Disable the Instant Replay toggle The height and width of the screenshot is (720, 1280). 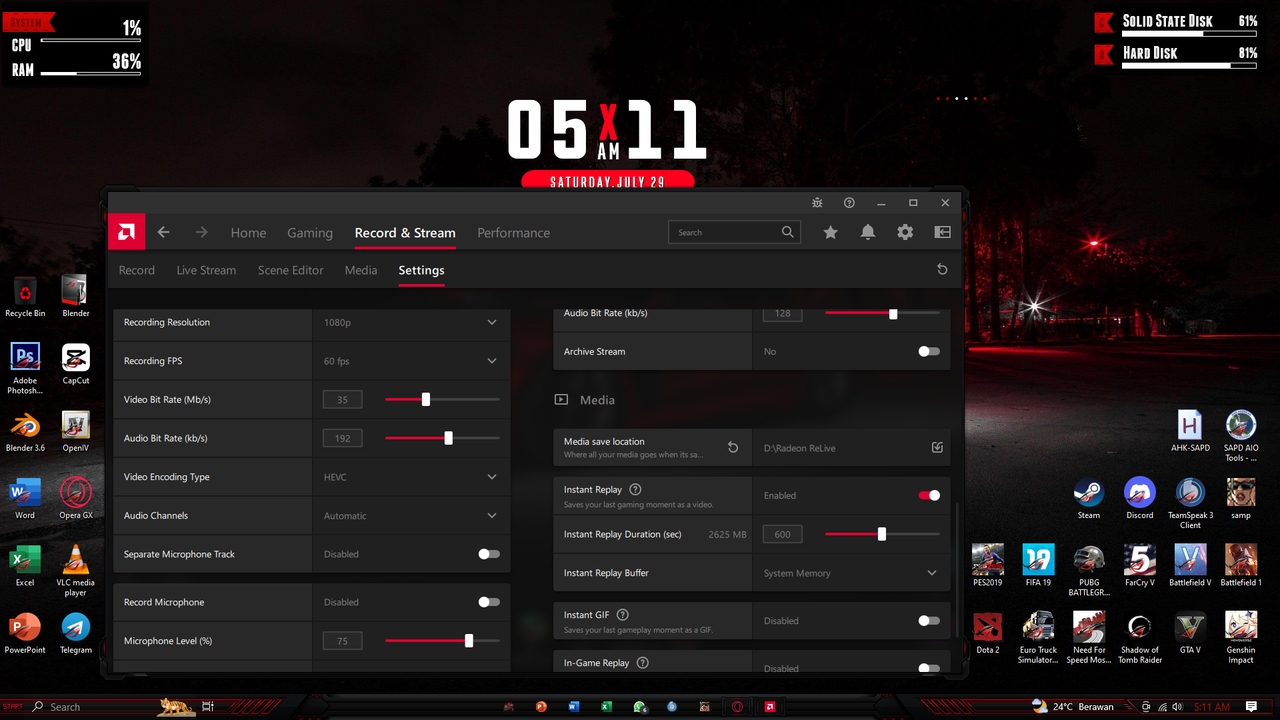[x=929, y=495]
